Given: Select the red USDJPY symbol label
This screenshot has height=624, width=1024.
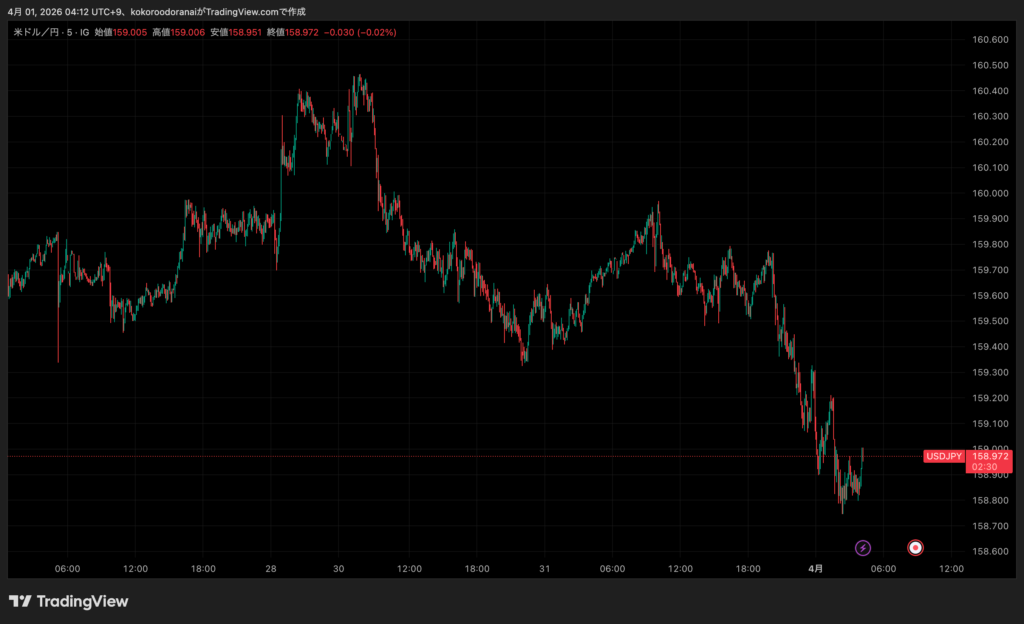Looking at the screenshot, I should tap(944, 456).
